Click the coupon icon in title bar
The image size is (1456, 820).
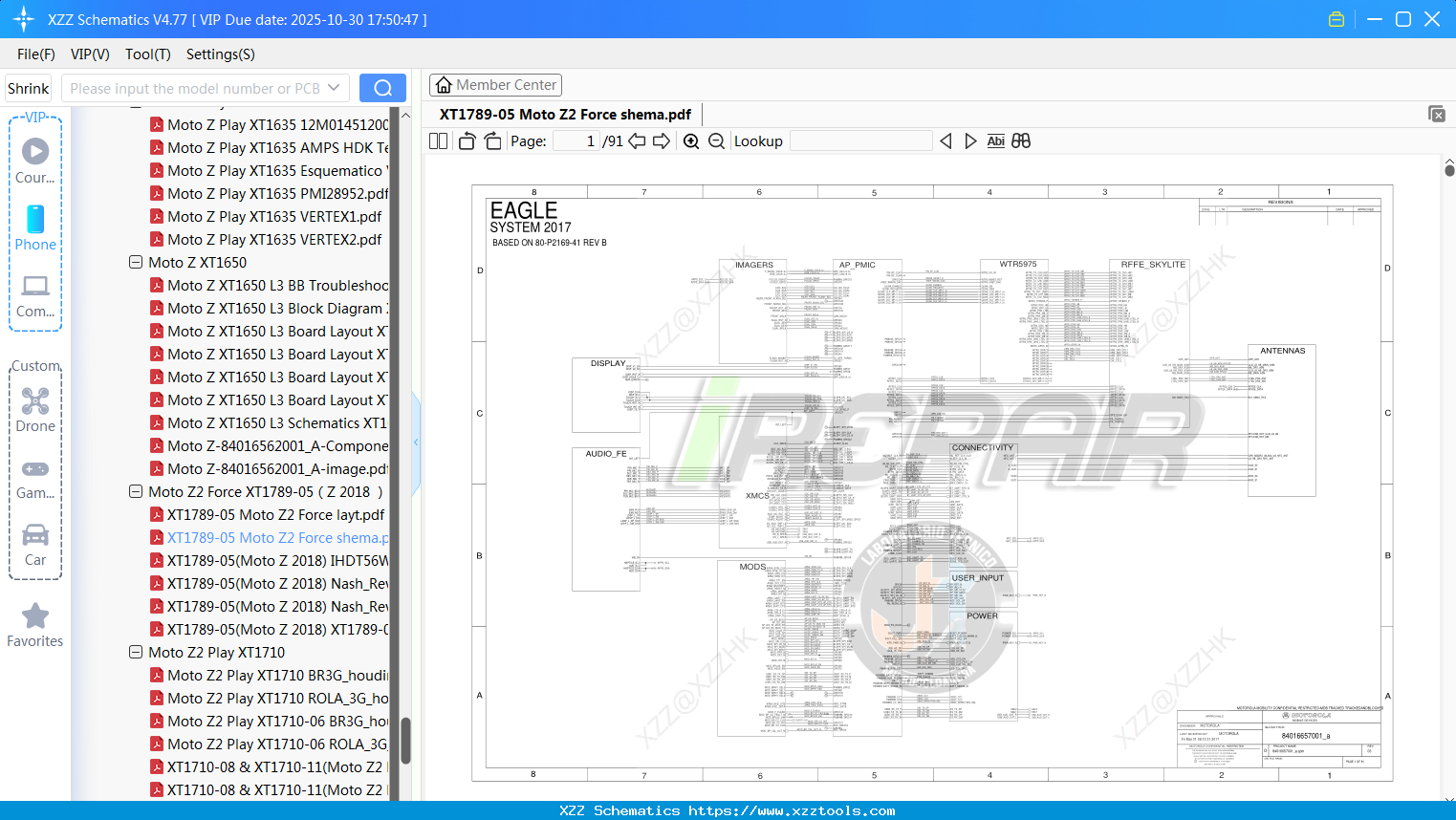[x=1336, y=19]
